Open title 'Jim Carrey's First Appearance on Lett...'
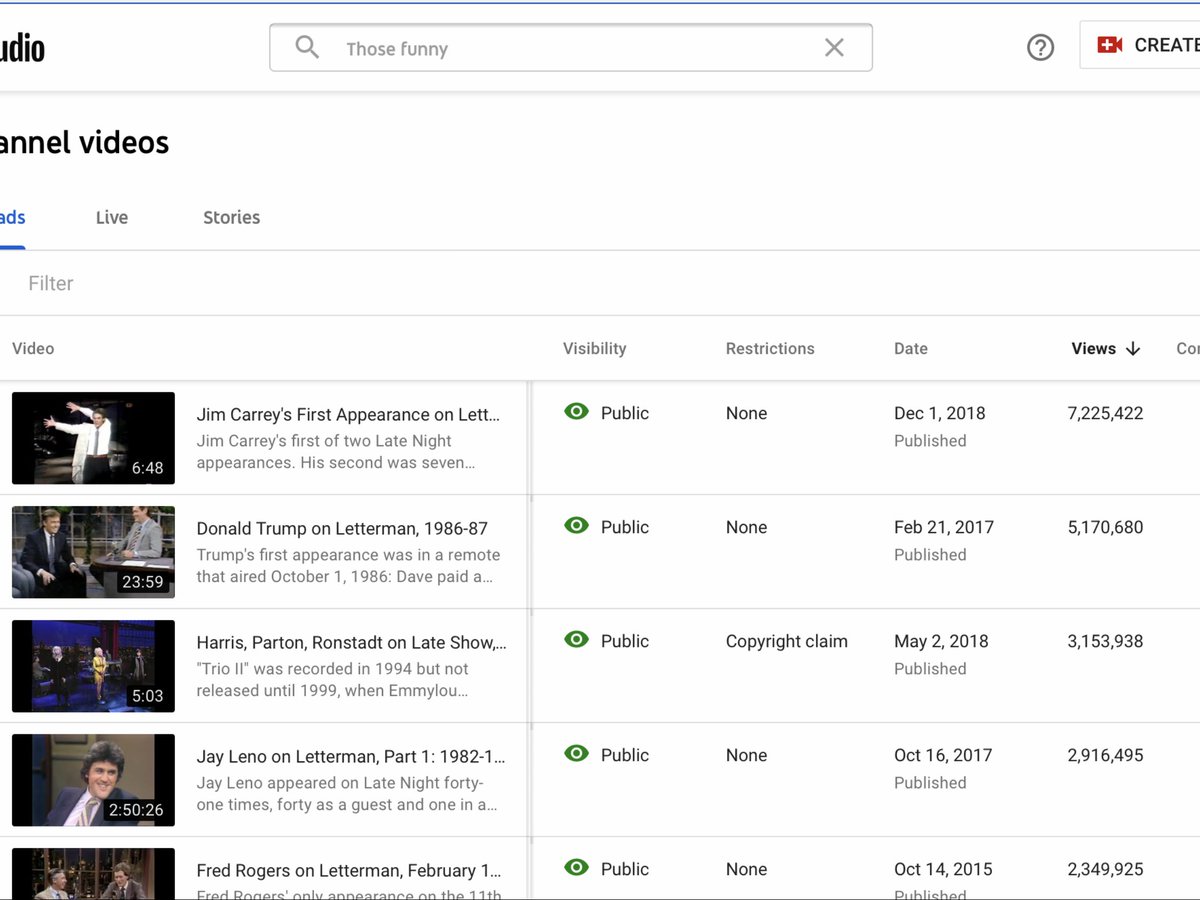1200x900 pixels. click(x=348, y=414)
